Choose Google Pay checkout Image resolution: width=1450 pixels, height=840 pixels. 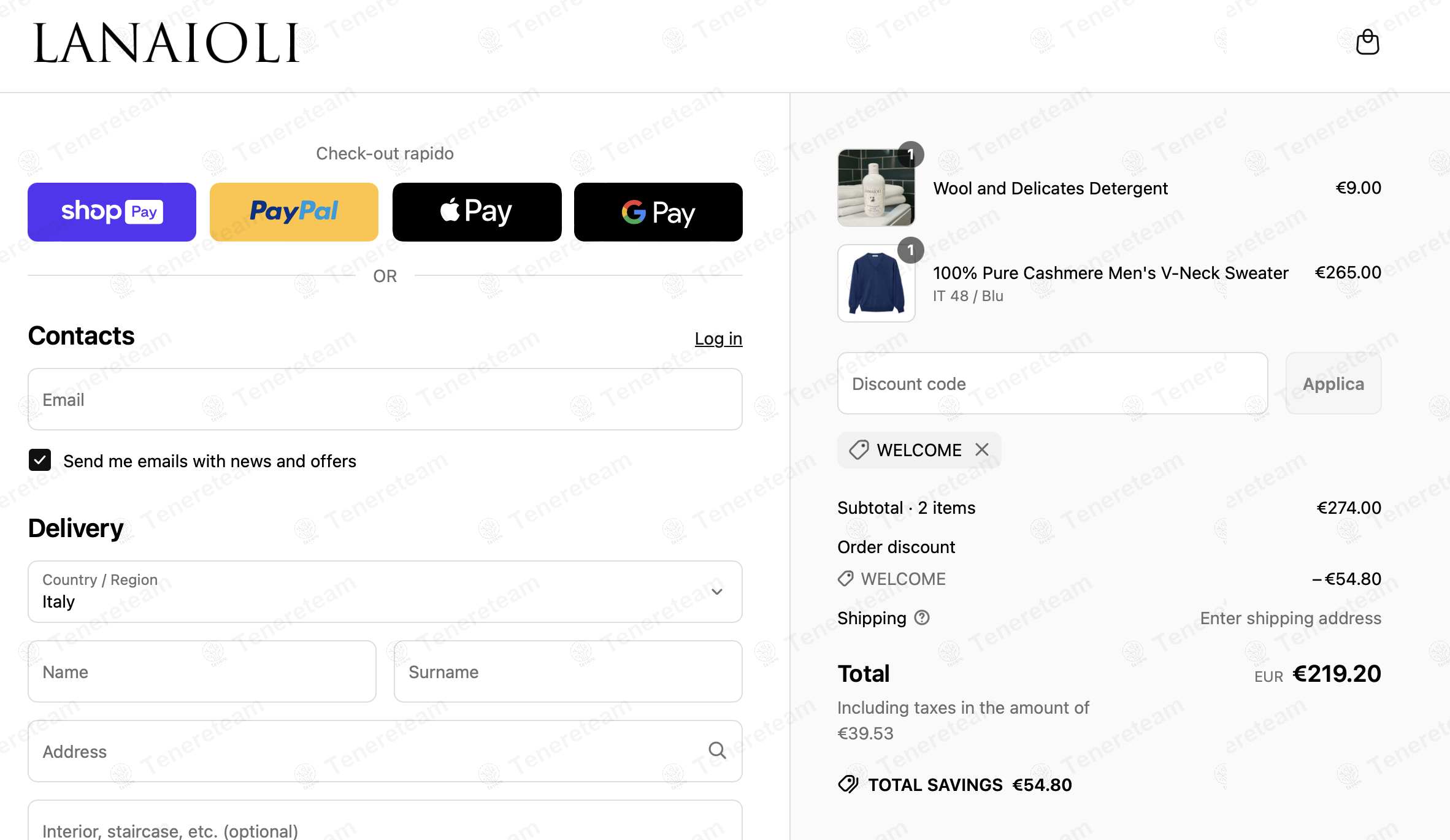pyautogui.click(x=658, y=212)
